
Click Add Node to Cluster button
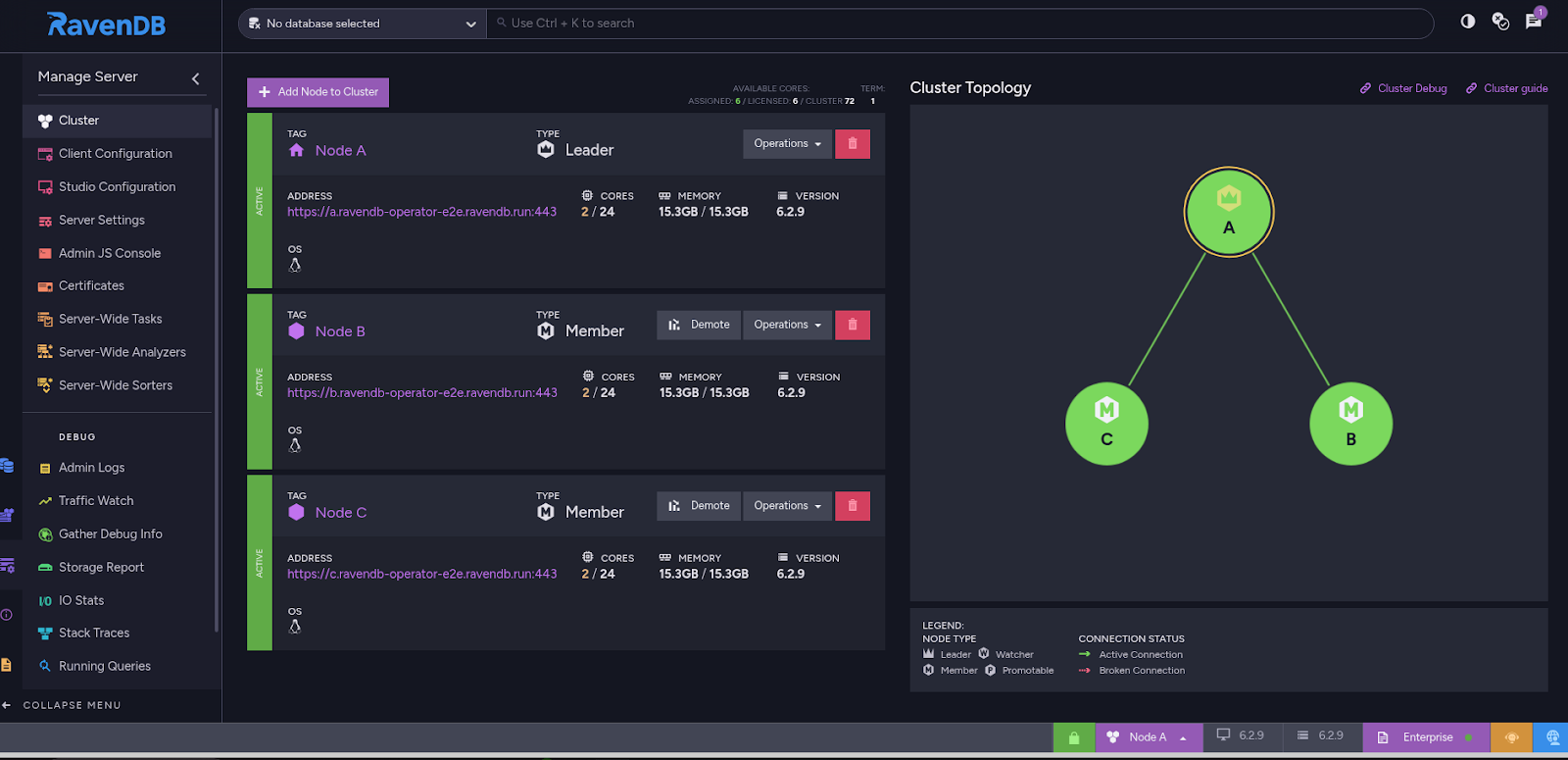318,92
